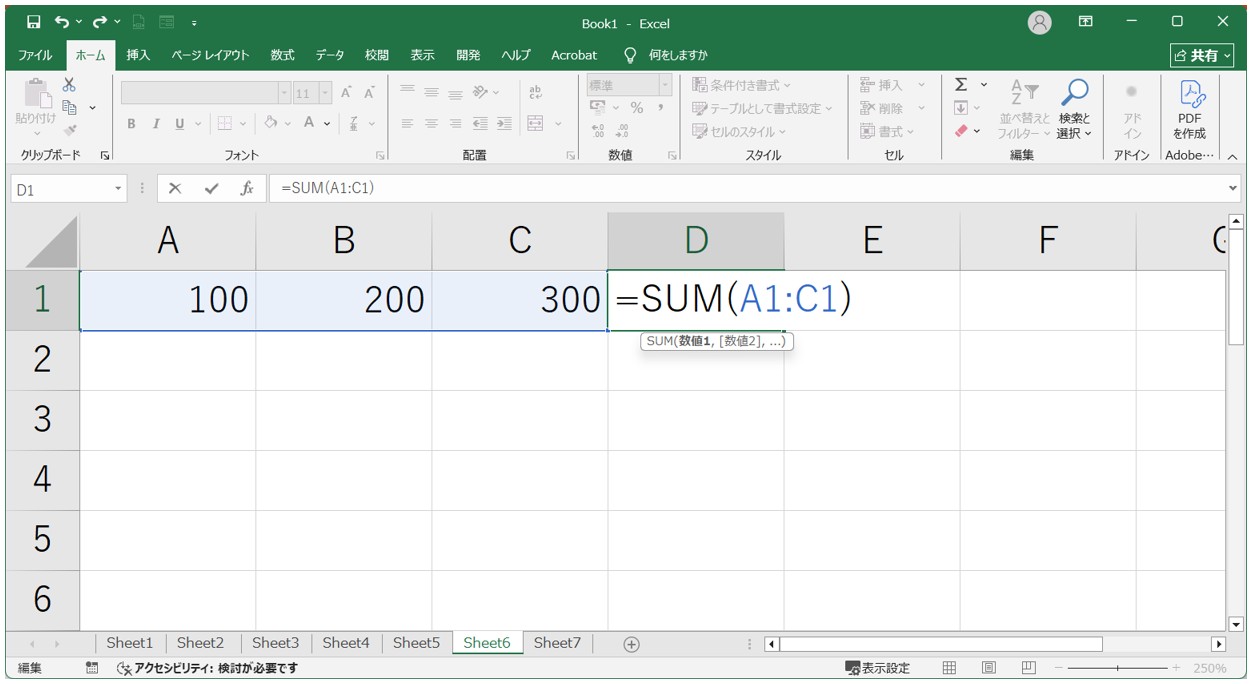
Task: Select the row 3 header
Action: [42, 419]
